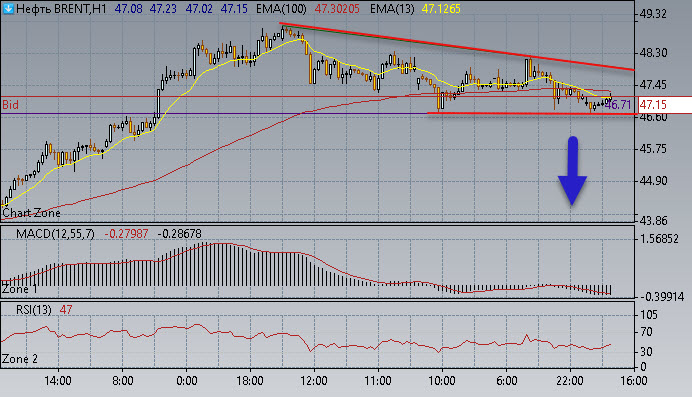This screenshot has height=397, width=692.
Task: Click the purple 46.71 price level label
Action: pos(618,105)
